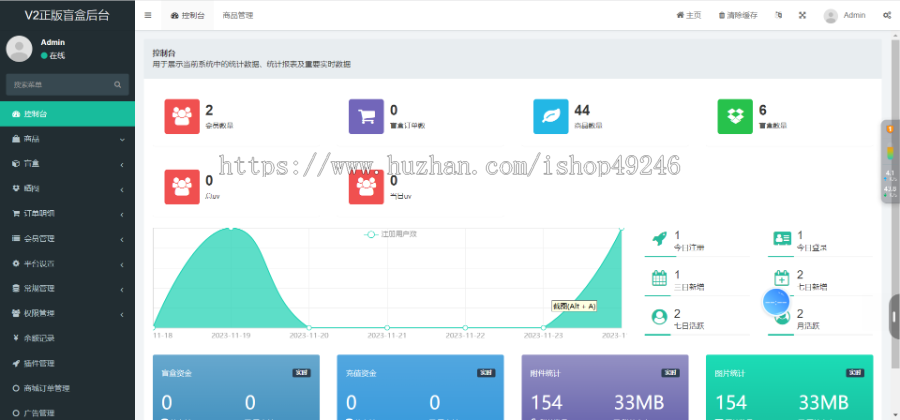Viewport: 900px width, 420px height.
Task: Expand the 权限管理 sidebar menu
Action: (x=67, y=313)
